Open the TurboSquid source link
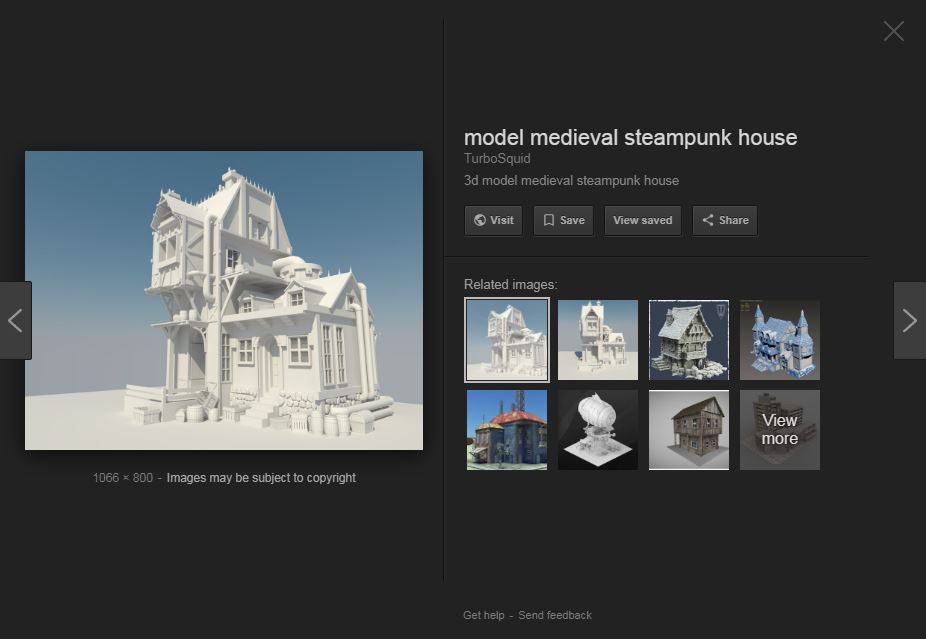Image resolution: width=926 pixels, height=639 pixels. tap(497, 158)
